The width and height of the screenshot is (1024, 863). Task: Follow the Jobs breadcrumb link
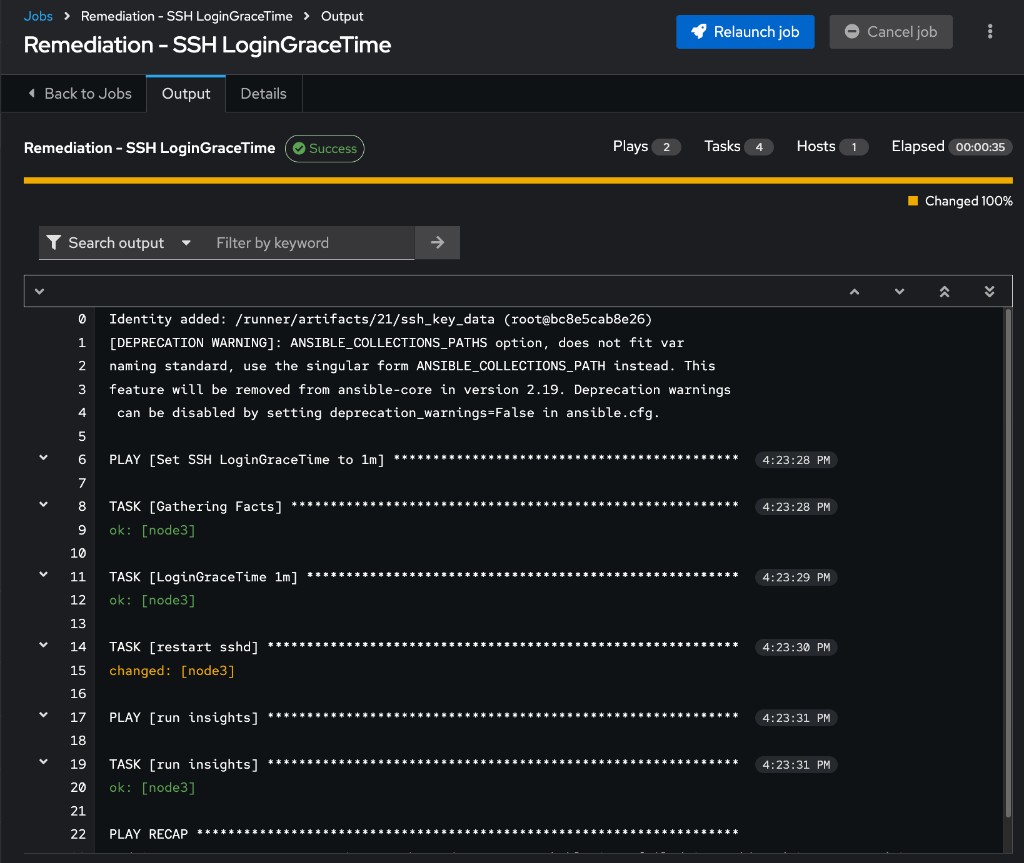(x=38, y=16)
